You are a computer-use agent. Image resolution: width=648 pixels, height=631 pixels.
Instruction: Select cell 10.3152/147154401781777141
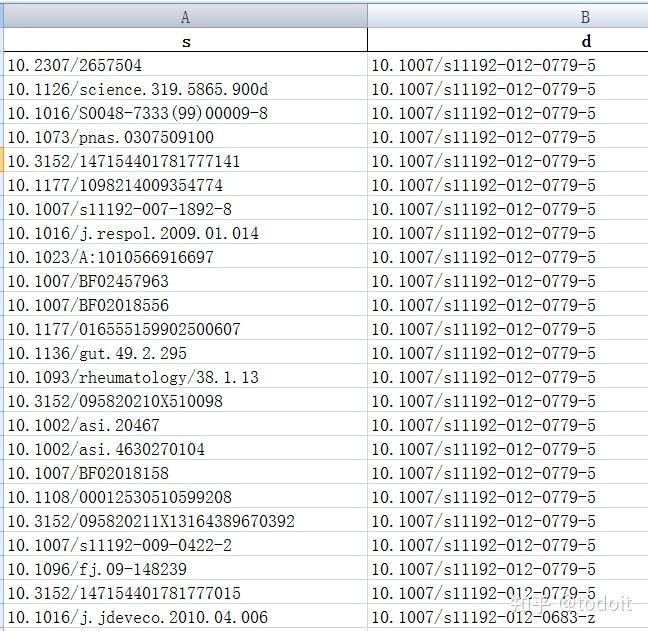point(185,160)
